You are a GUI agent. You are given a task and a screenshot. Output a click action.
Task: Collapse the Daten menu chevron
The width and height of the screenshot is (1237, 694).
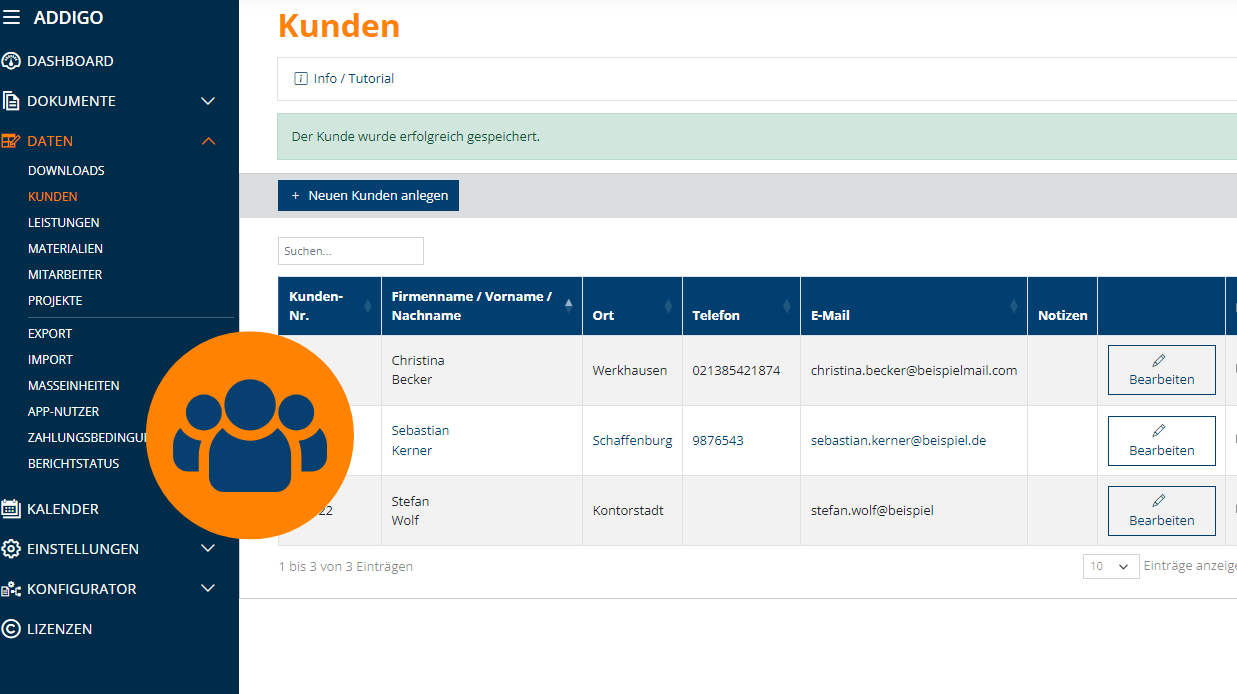pyautogui.click(x=208, y=141)
